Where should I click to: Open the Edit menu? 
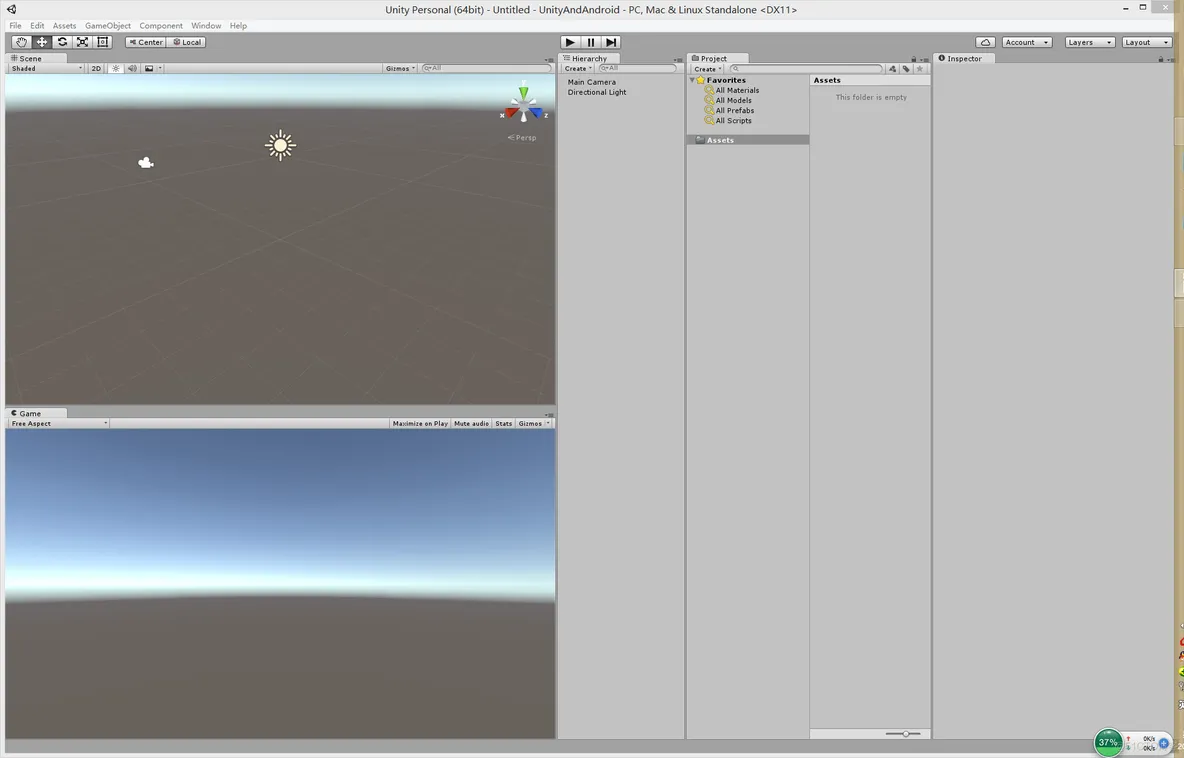point(37,26)
